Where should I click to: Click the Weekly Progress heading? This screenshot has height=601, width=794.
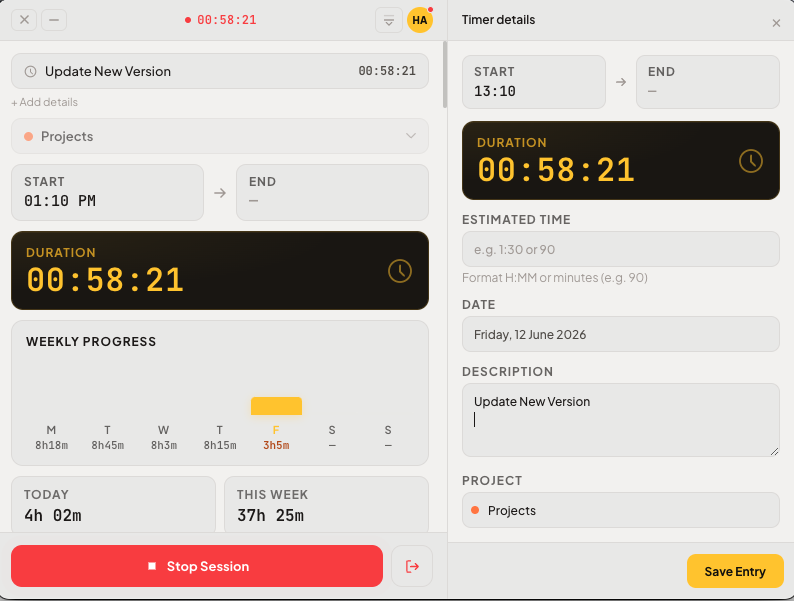pos(91,342)
